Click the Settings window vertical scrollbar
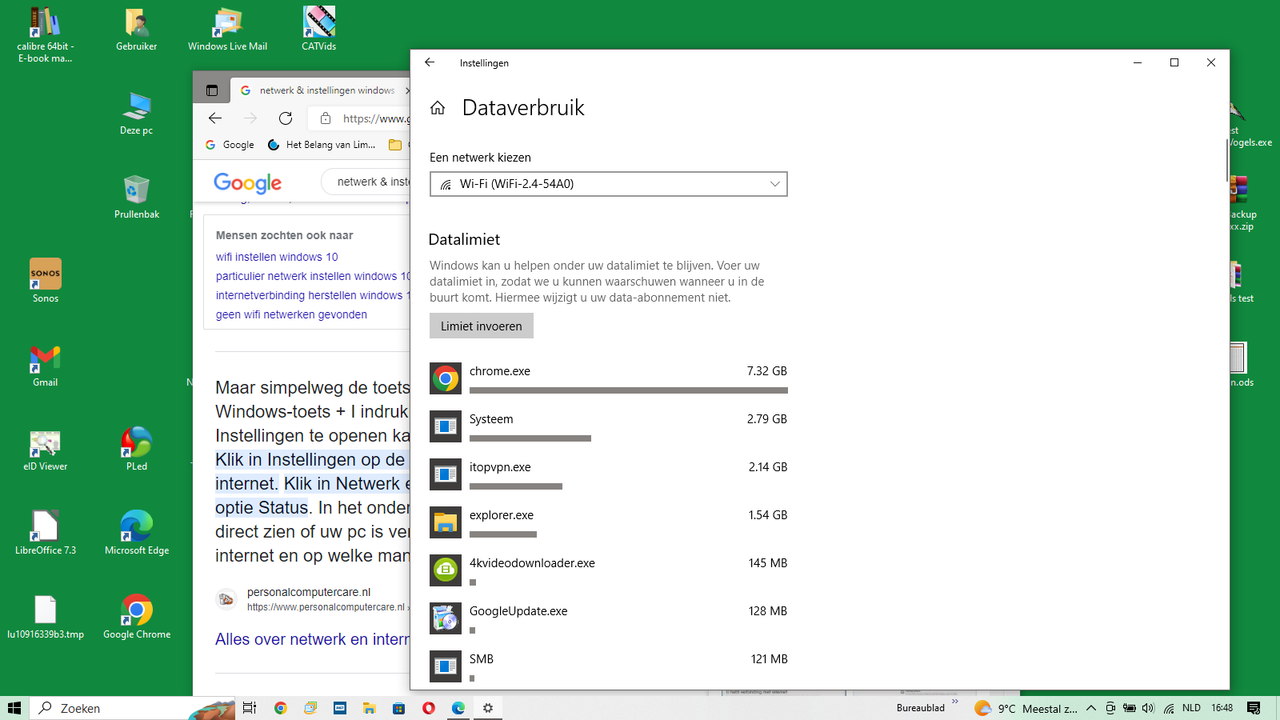Viewport: 1280px width, 720px height. tap(1226, 161)
